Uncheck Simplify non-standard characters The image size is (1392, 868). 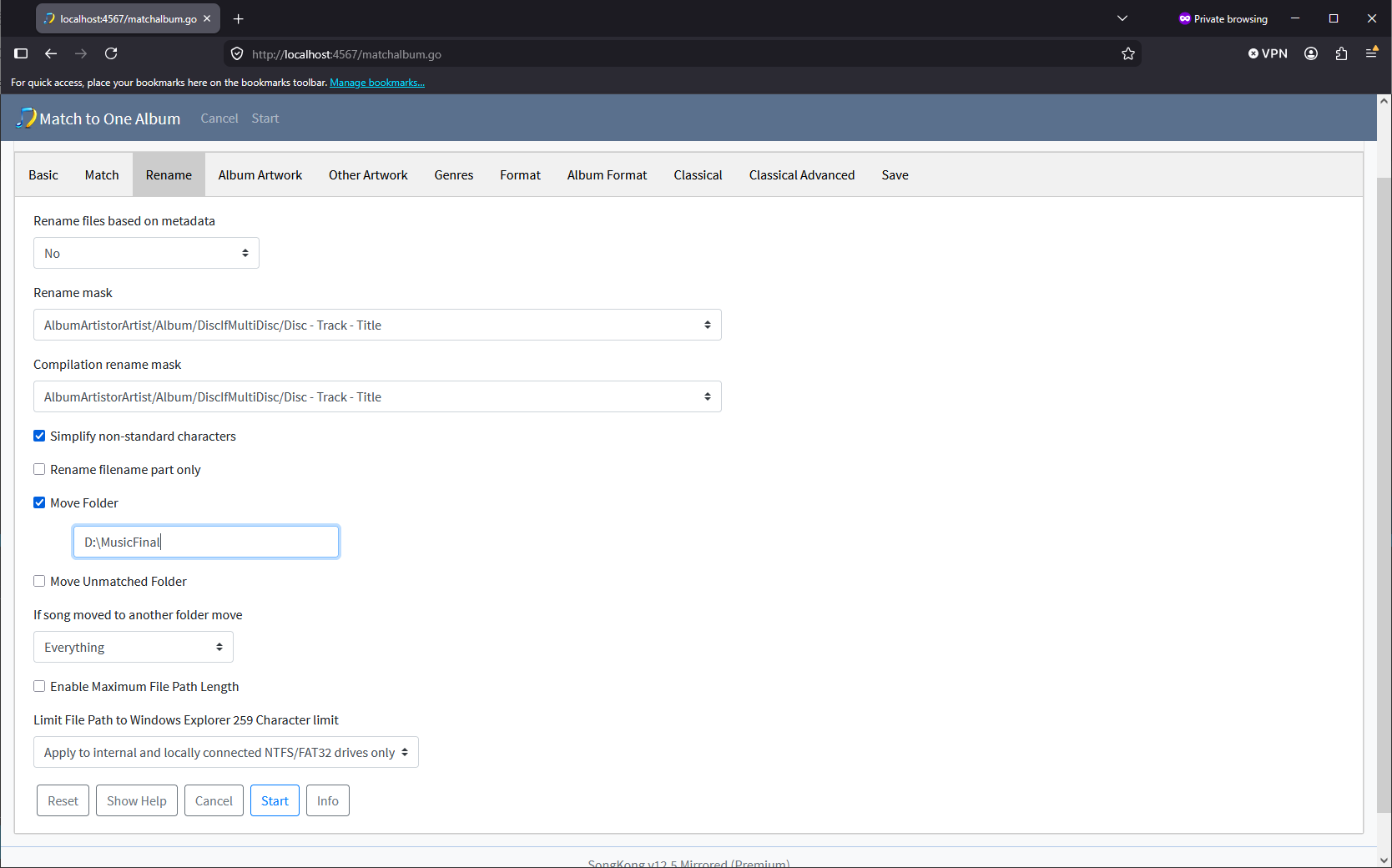[39, 436]
